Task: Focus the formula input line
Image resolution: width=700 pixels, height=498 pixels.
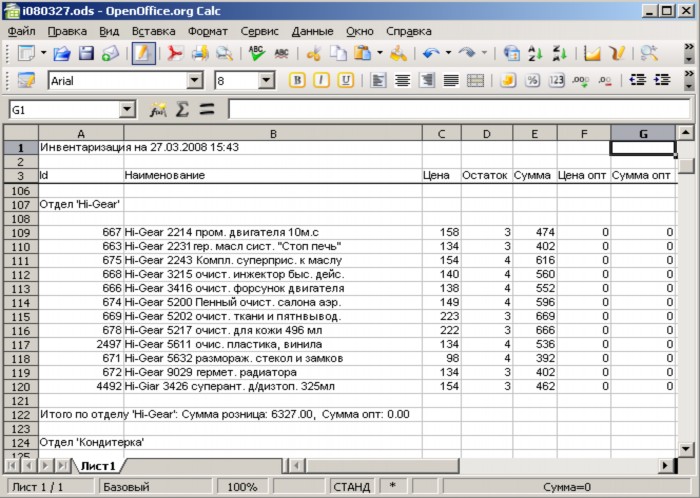Action: (459, 110)
